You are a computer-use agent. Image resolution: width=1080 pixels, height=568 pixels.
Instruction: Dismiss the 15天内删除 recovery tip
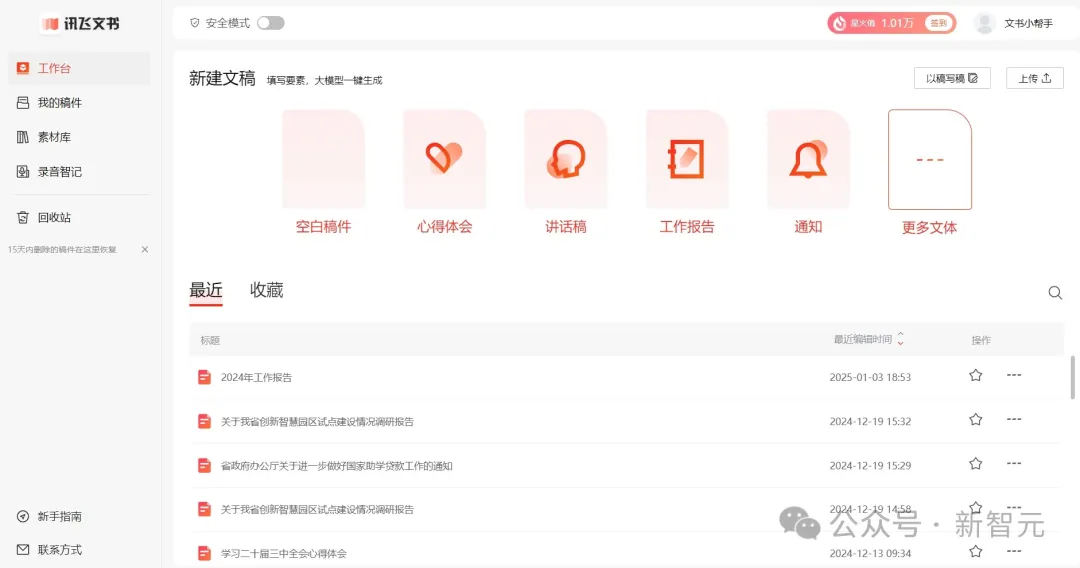pyautogui.click(x=145, y=249)
